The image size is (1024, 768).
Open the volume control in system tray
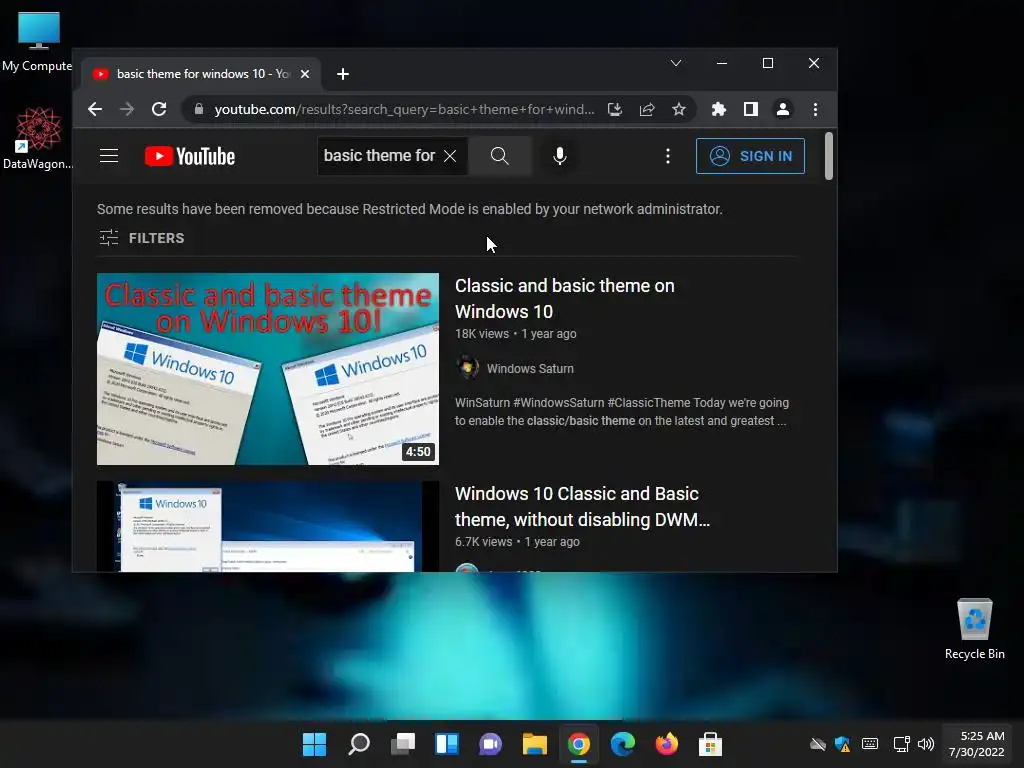coord(925,744)
